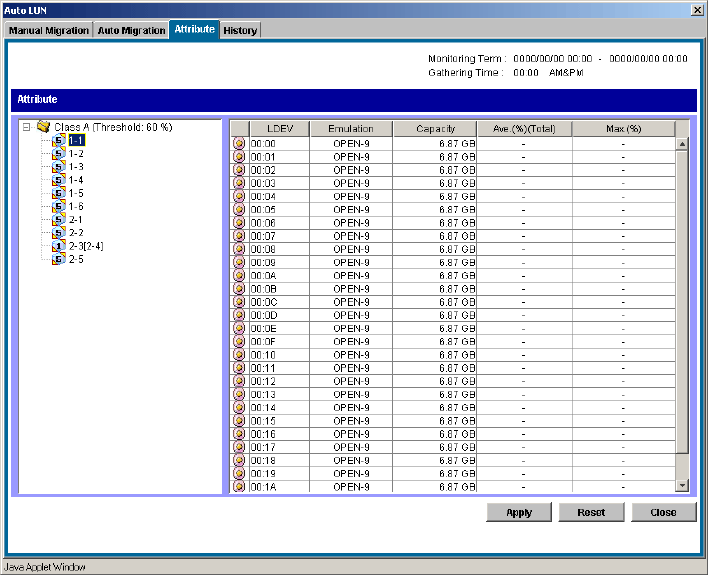Click the LDEV icon in row 00:05
This screenshot has width=708, height=575.
point(239,210)
